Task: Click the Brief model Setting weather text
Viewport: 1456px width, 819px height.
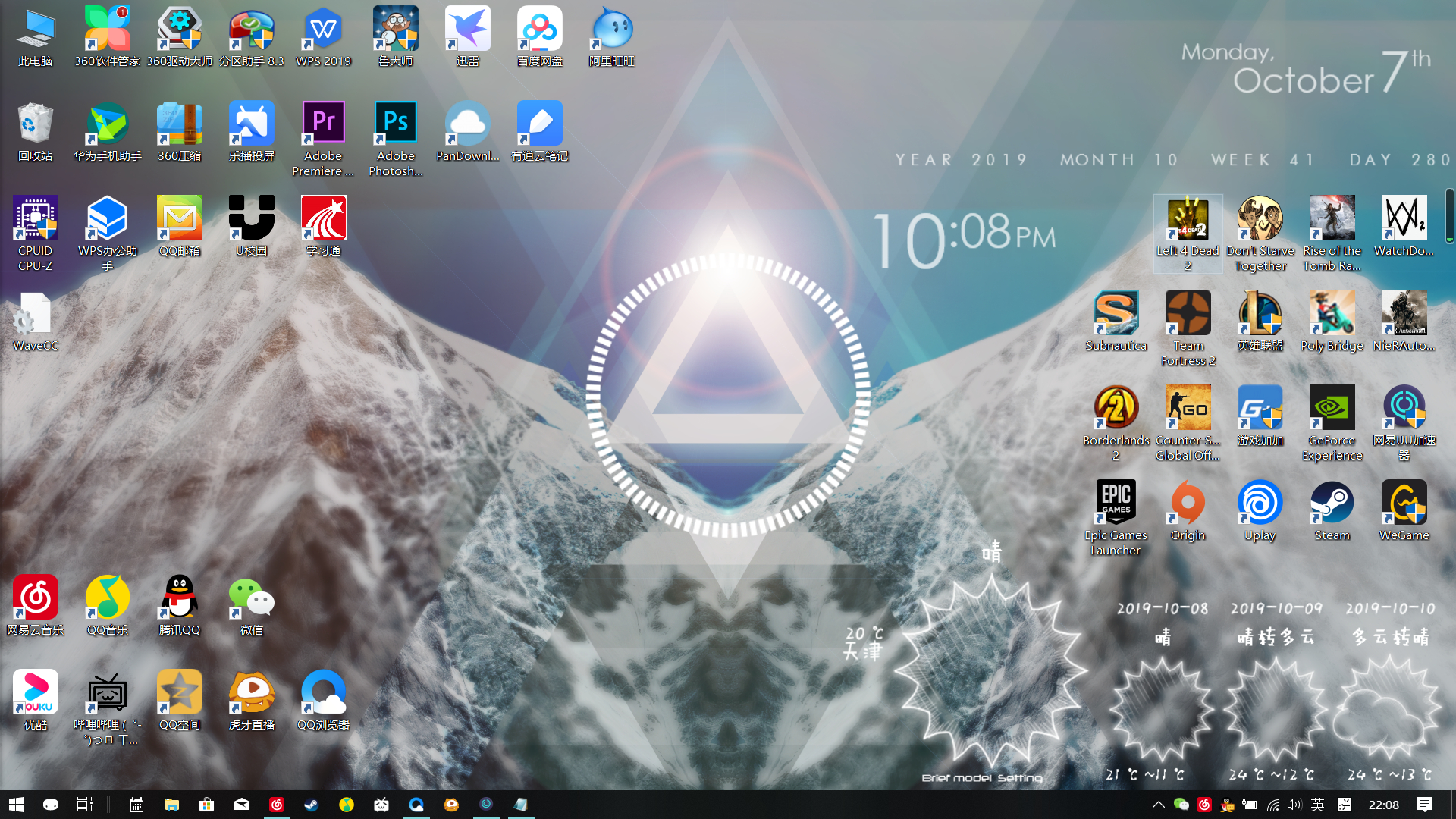Action: 981,777
